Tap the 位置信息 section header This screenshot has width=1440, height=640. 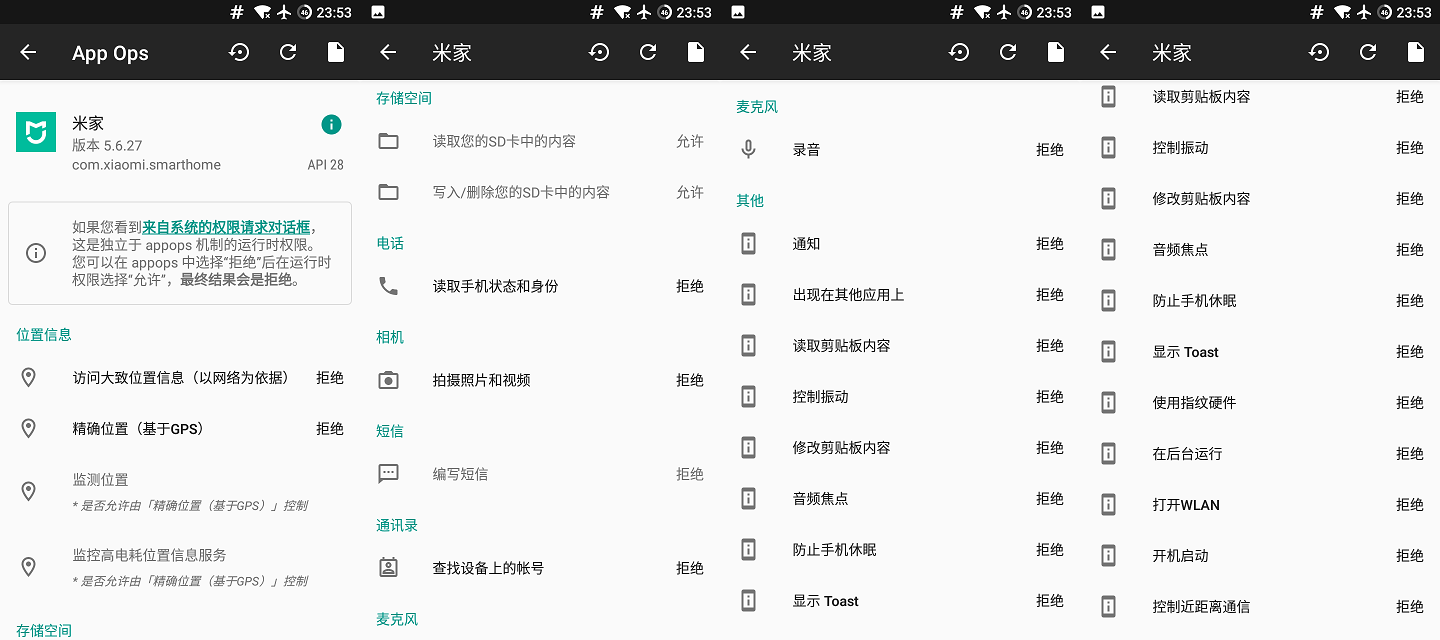coord(44,335)
